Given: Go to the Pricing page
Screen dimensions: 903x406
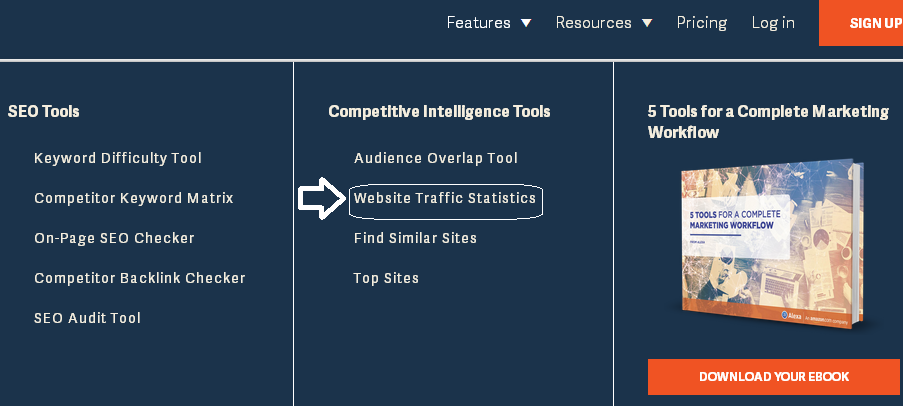Looking at the screenshot, I should point(701,22).
